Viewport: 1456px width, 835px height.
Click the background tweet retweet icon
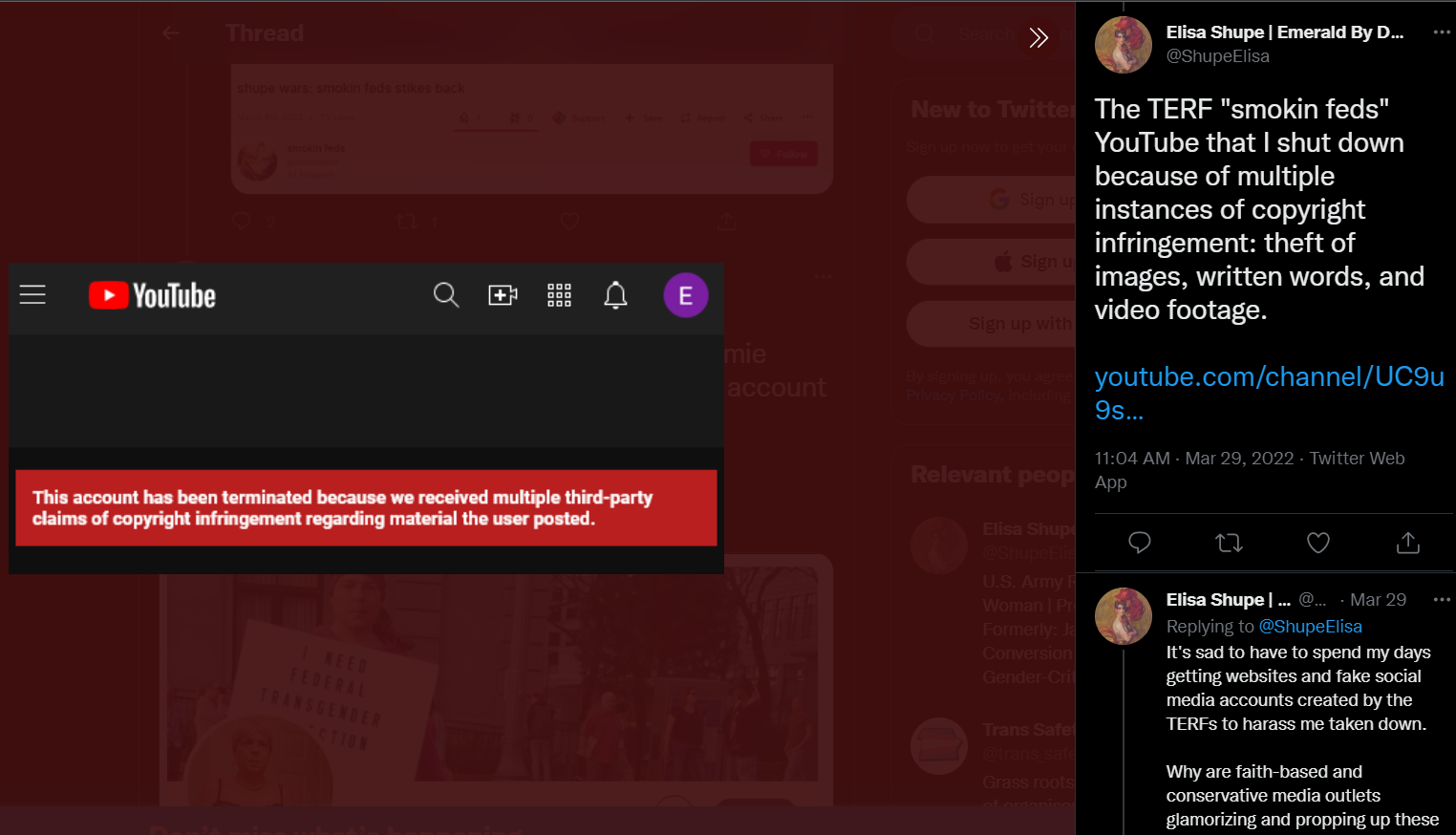click(406, 222)
